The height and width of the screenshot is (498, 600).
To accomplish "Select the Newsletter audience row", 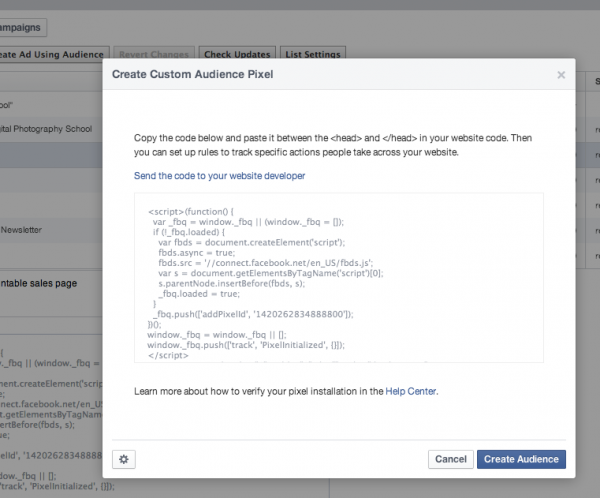I will (51, 230).
